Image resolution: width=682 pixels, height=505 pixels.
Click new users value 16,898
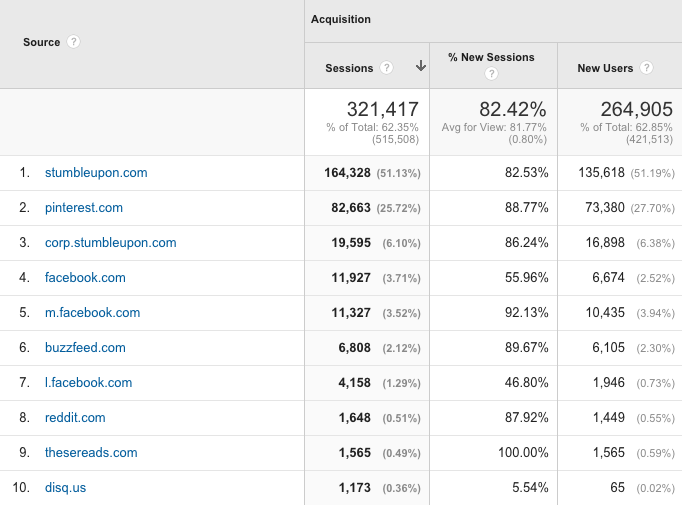[605, 243]
